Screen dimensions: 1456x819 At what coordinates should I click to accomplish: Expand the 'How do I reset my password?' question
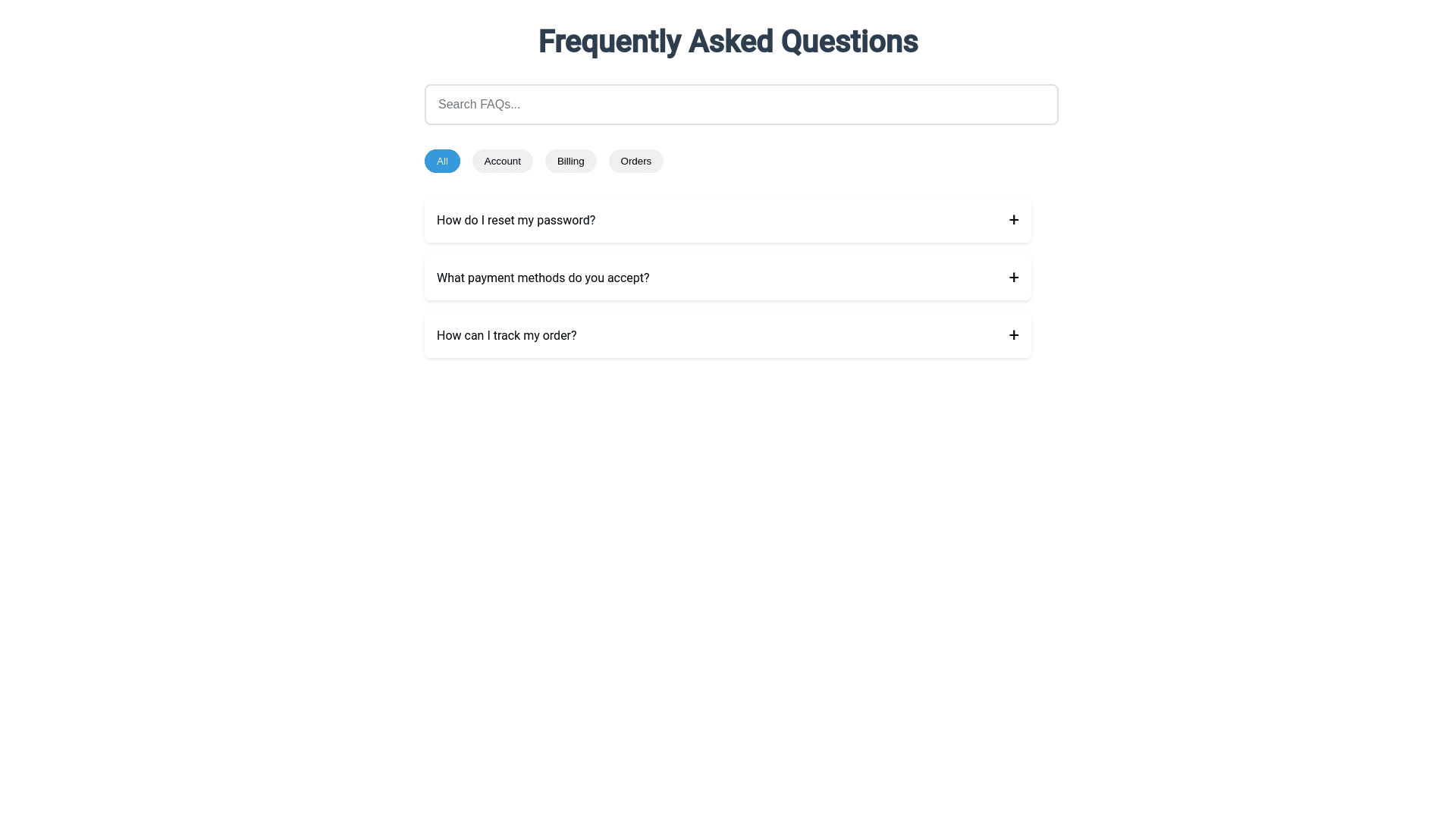(x=726, y=221)
